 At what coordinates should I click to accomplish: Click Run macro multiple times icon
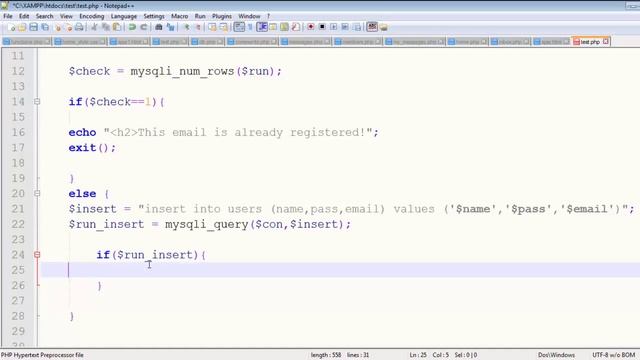(x=345, y=27)
